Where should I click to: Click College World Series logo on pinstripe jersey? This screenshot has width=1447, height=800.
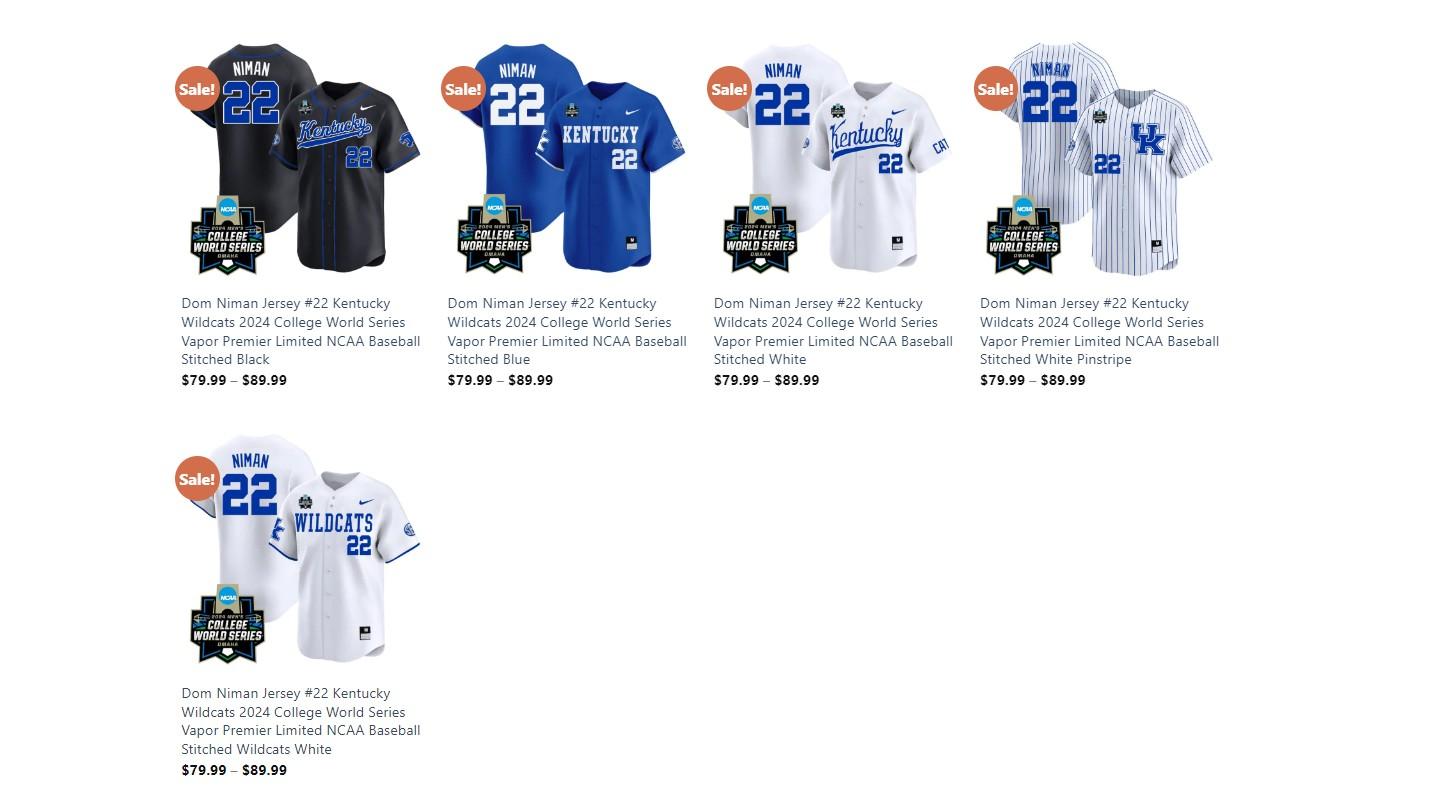pyautogui.click(x=1024, y=235)
